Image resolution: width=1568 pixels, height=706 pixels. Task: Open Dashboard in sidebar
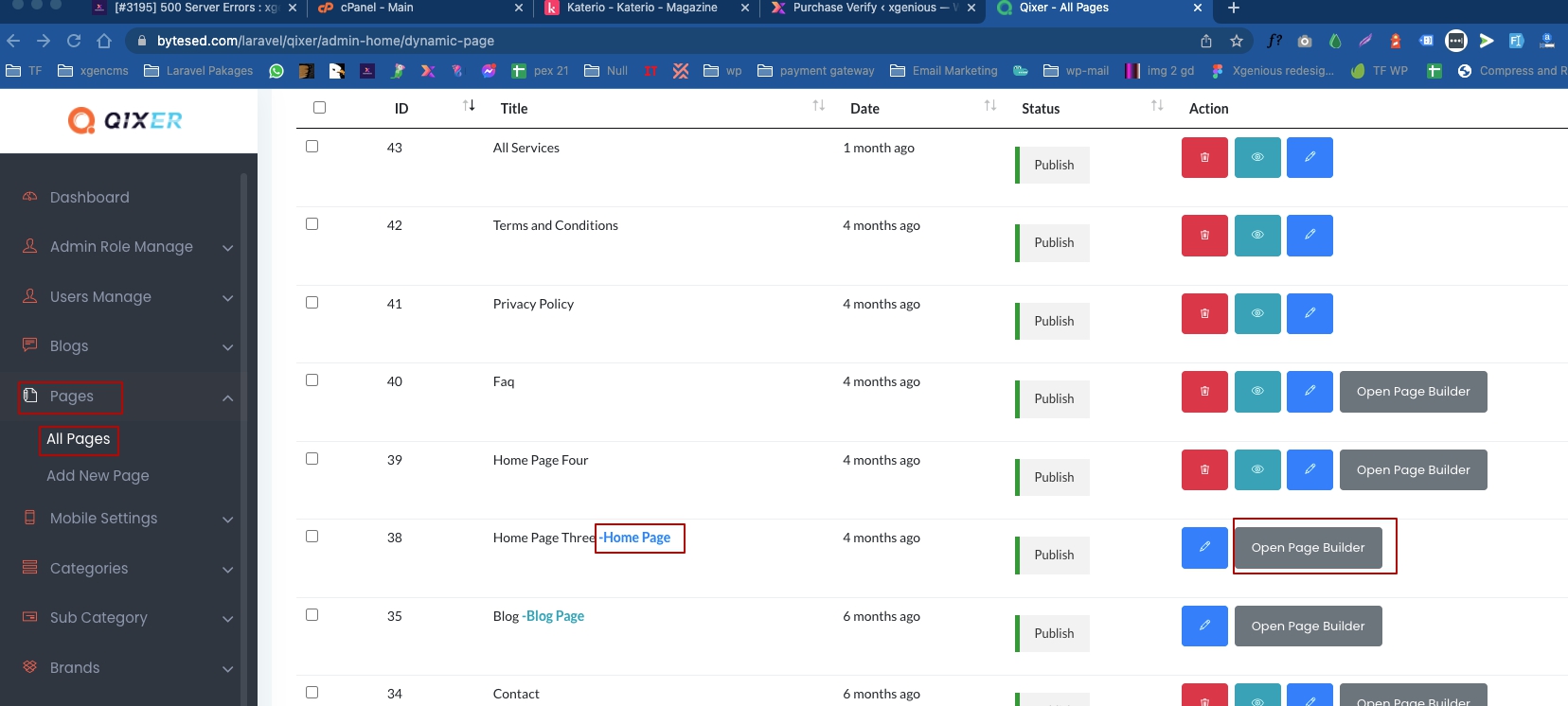89,197
